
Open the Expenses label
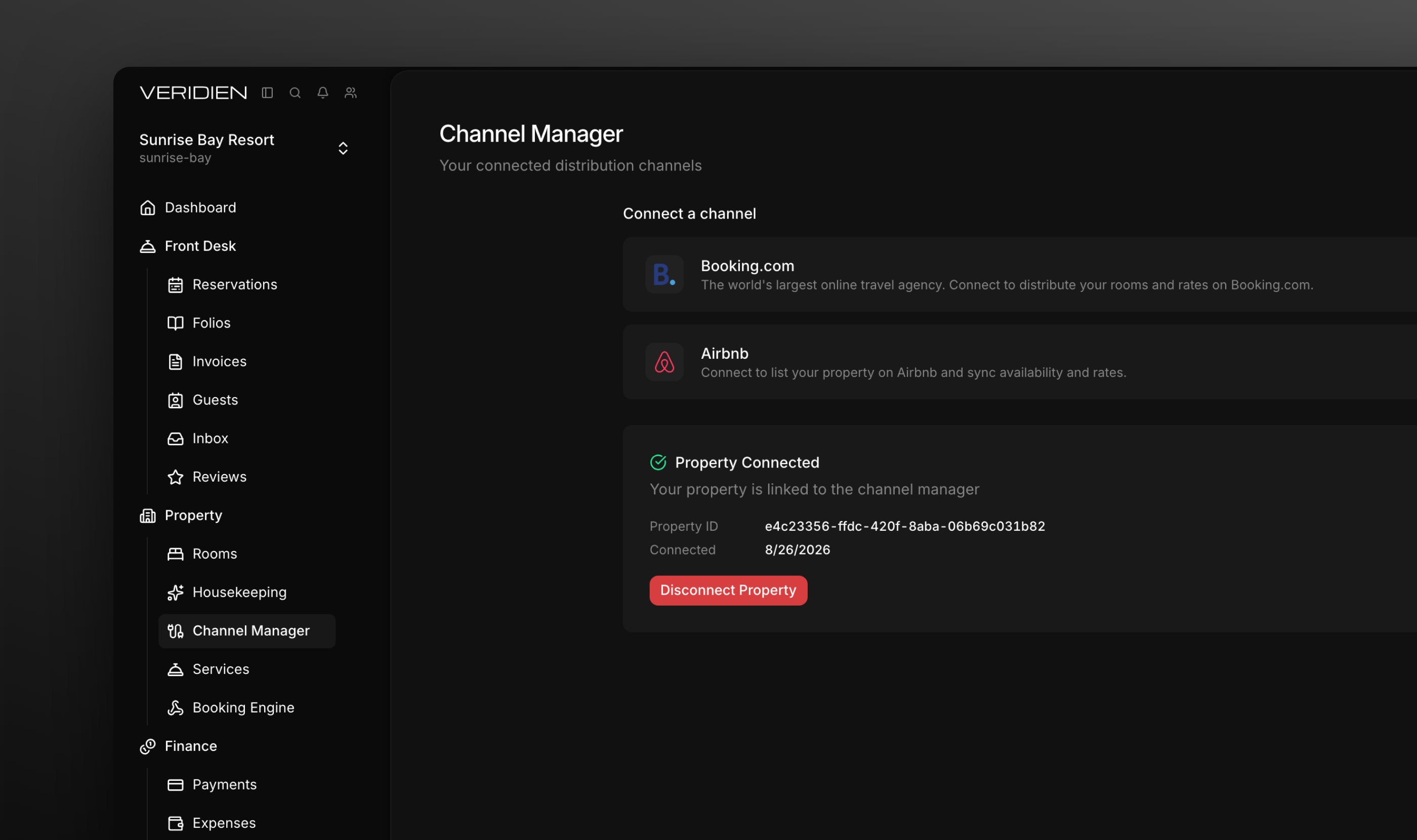click(224, 823)
